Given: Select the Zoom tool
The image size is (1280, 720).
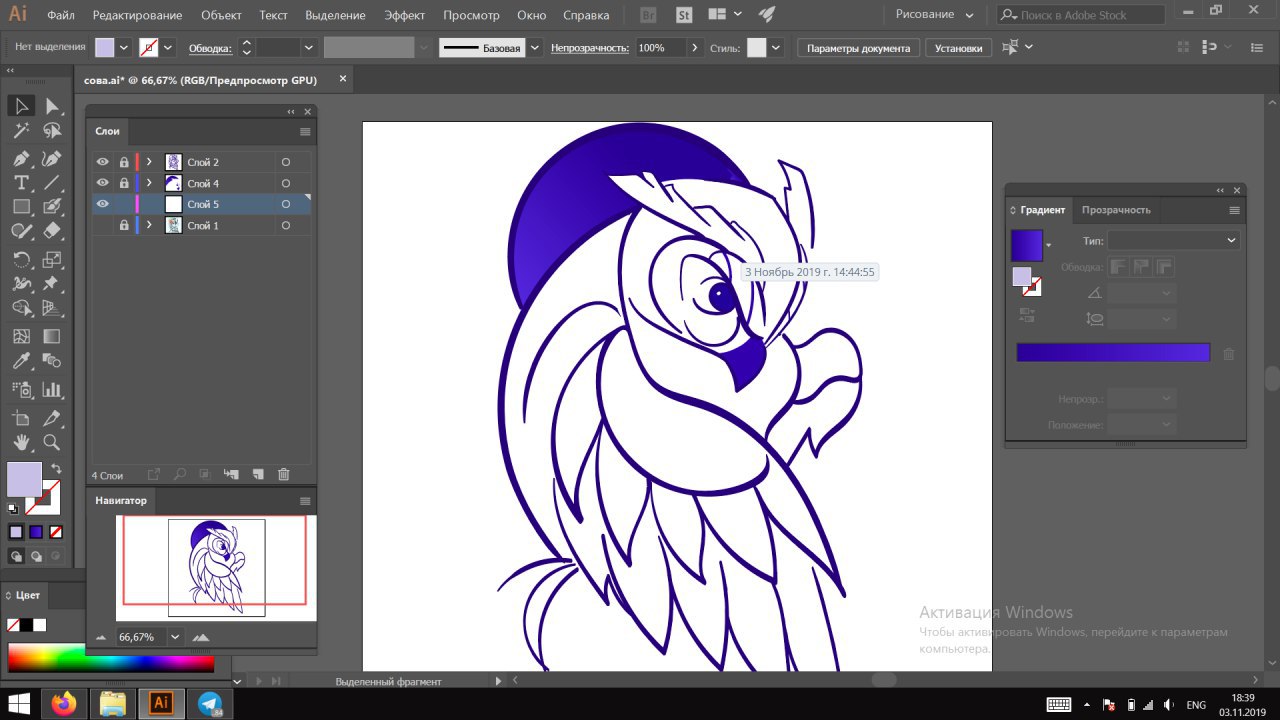Looking at the screenshot, I should 52,442.
